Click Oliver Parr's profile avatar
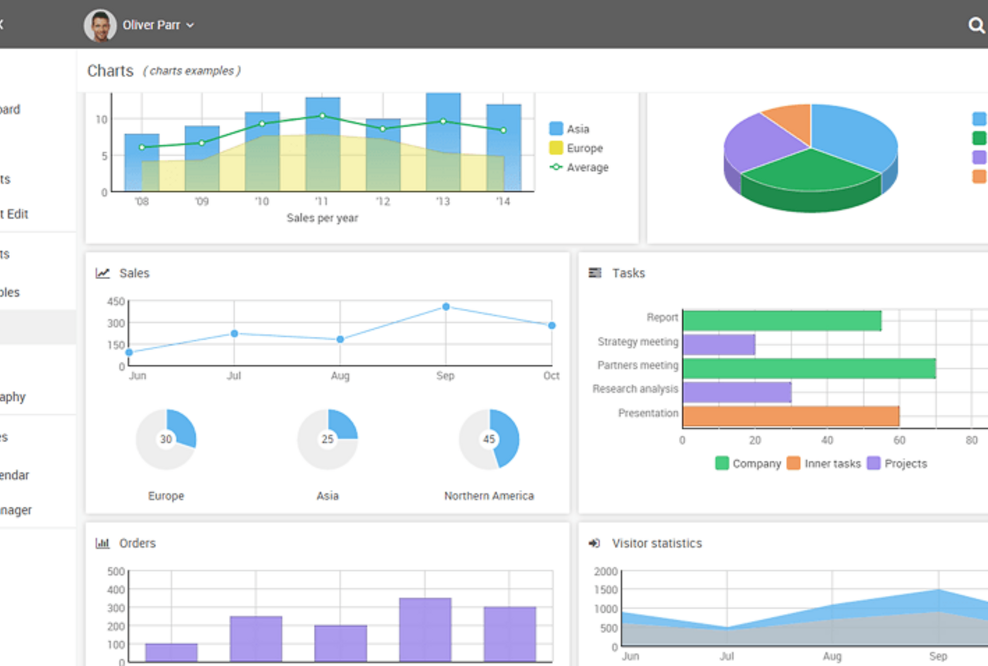This screenshot has width=988, height=666. coord(98,25)
